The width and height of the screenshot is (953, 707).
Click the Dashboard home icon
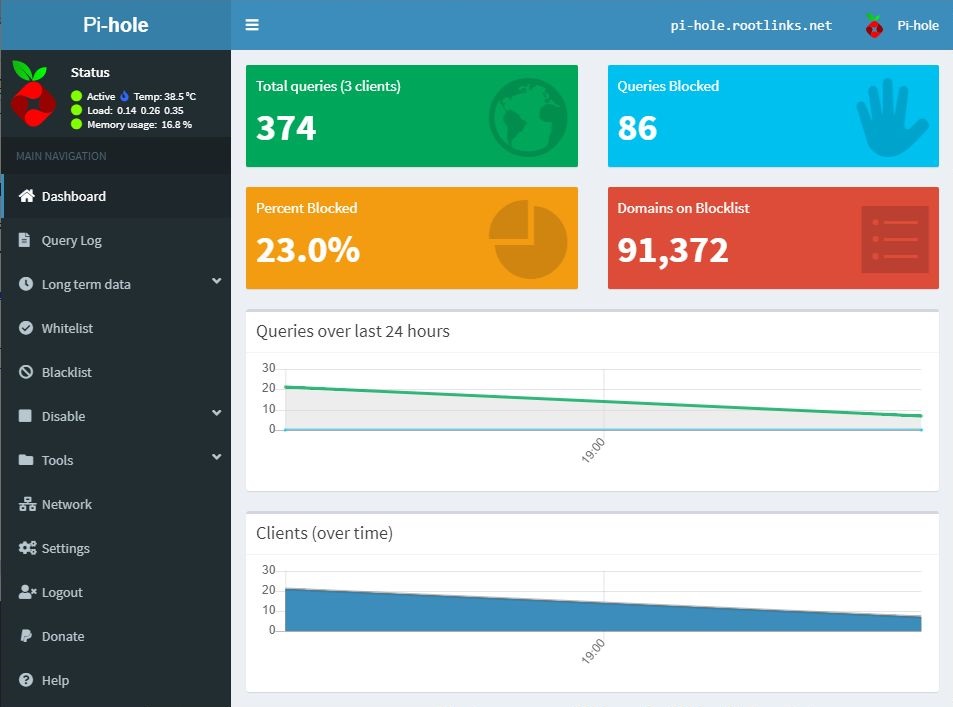[x=27, y=196]
